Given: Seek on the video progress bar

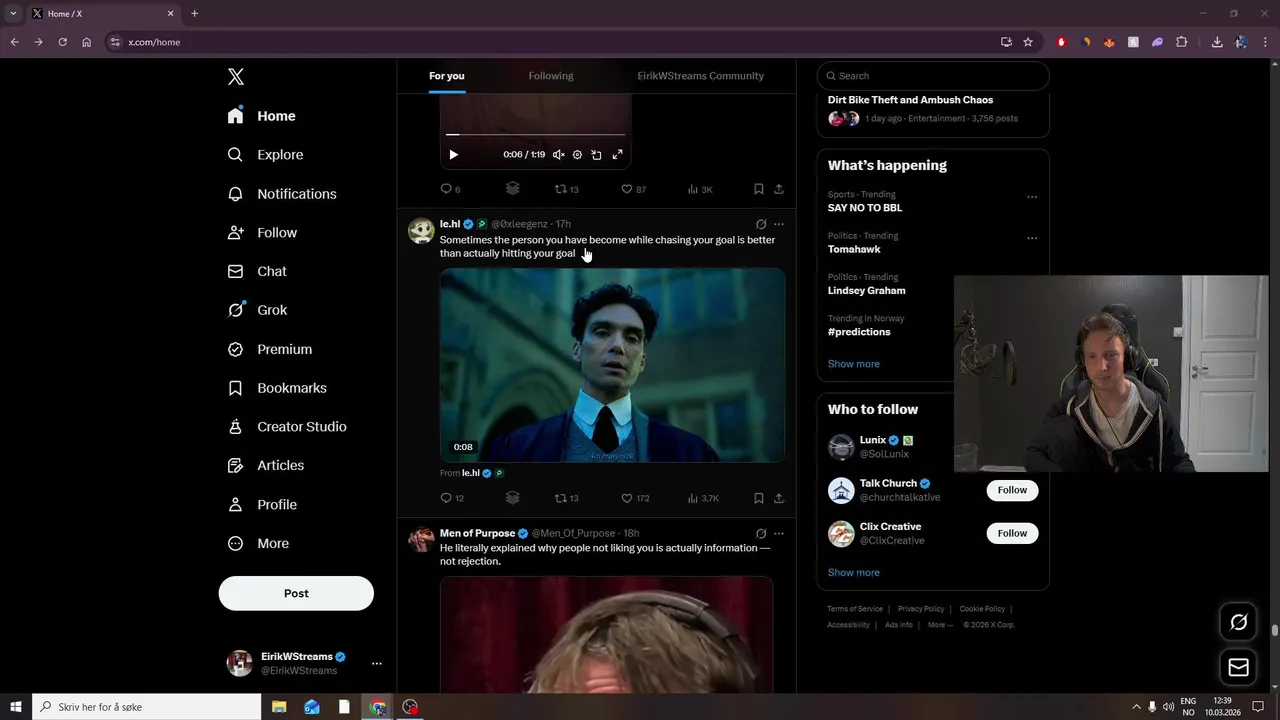Looking at the screenshot, I should point(536,134).
